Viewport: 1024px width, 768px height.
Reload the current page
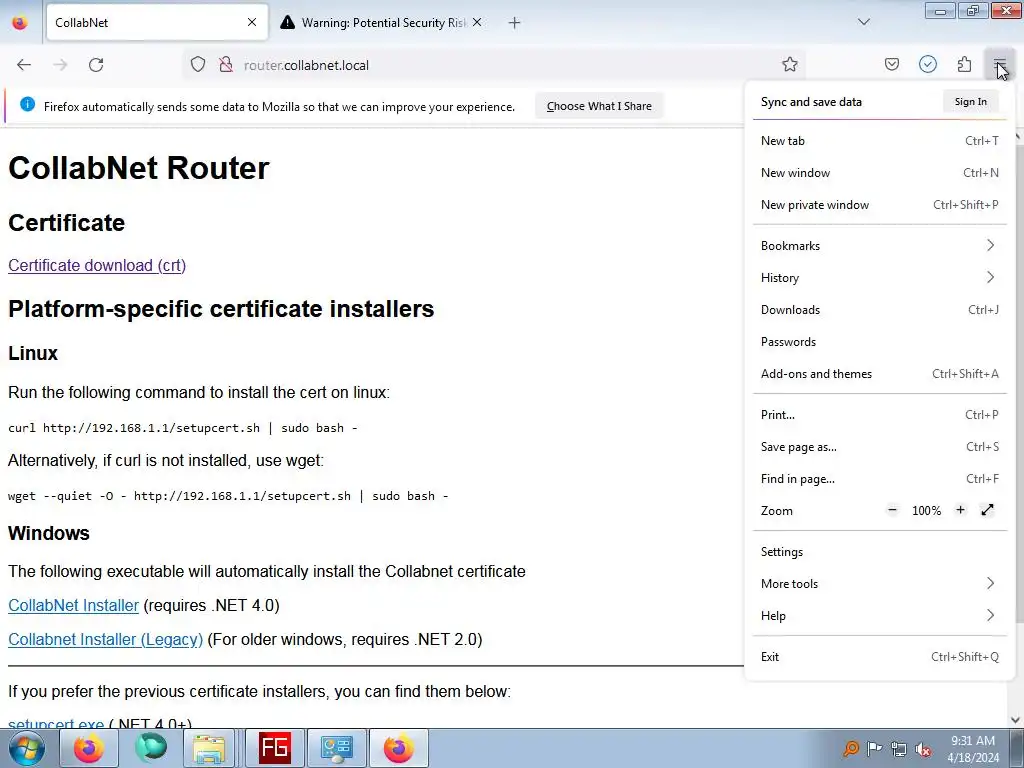pos(96,65)
